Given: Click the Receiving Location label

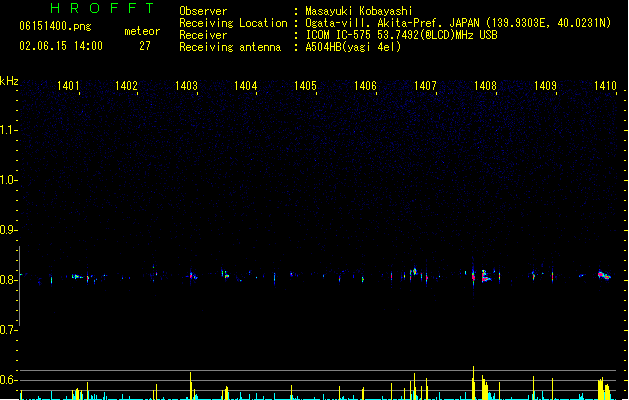Looking at the screenshot, I should [x=233, y=23].
